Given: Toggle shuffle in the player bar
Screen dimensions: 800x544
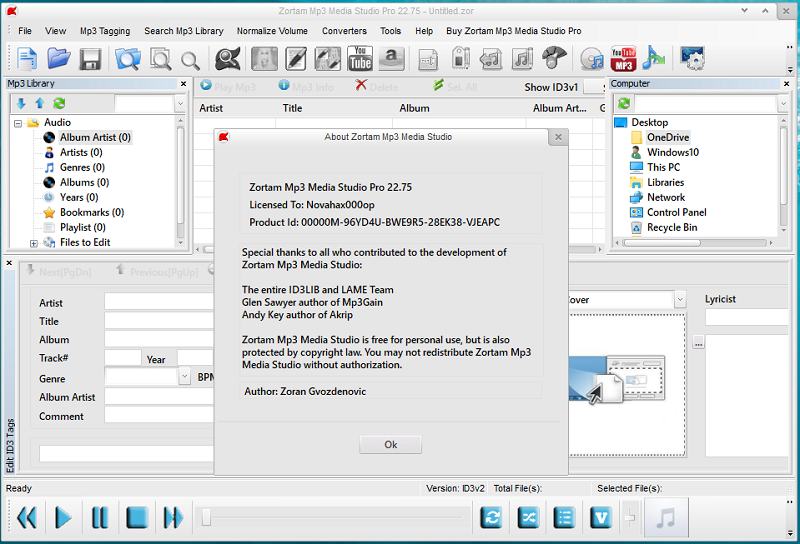Looking at the screenshot, I should (528, 518).
